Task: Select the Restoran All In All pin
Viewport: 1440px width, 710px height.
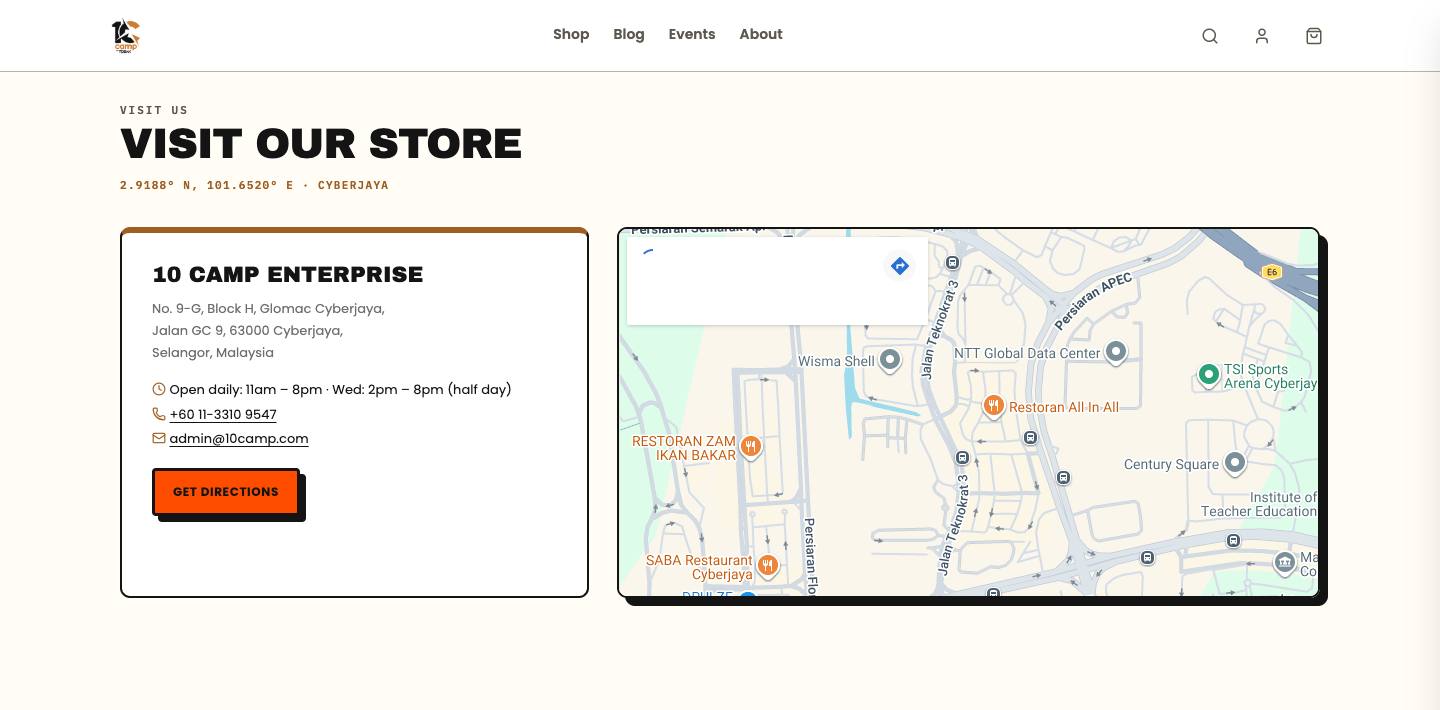Action: 993,406
